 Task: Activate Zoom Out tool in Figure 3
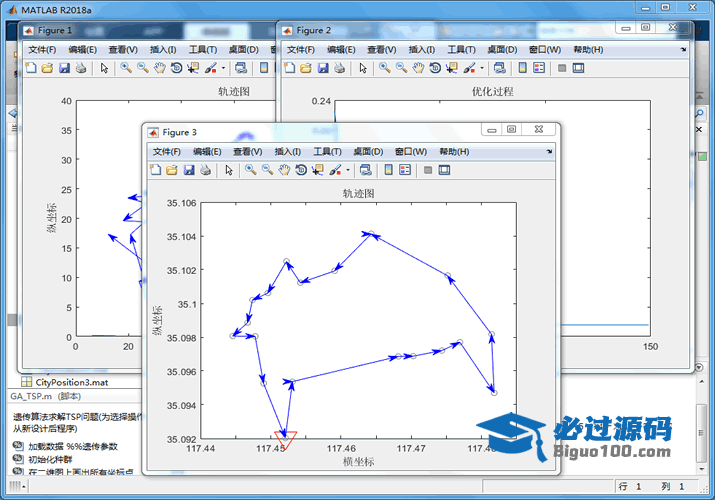(x=267, y=170)
